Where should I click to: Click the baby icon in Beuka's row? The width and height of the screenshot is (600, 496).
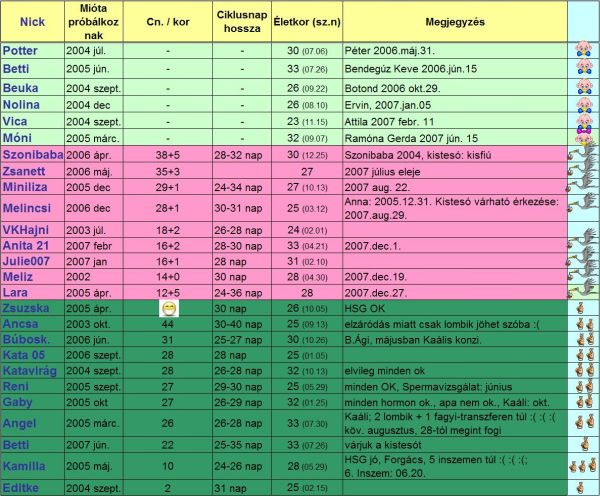point(582,87)
